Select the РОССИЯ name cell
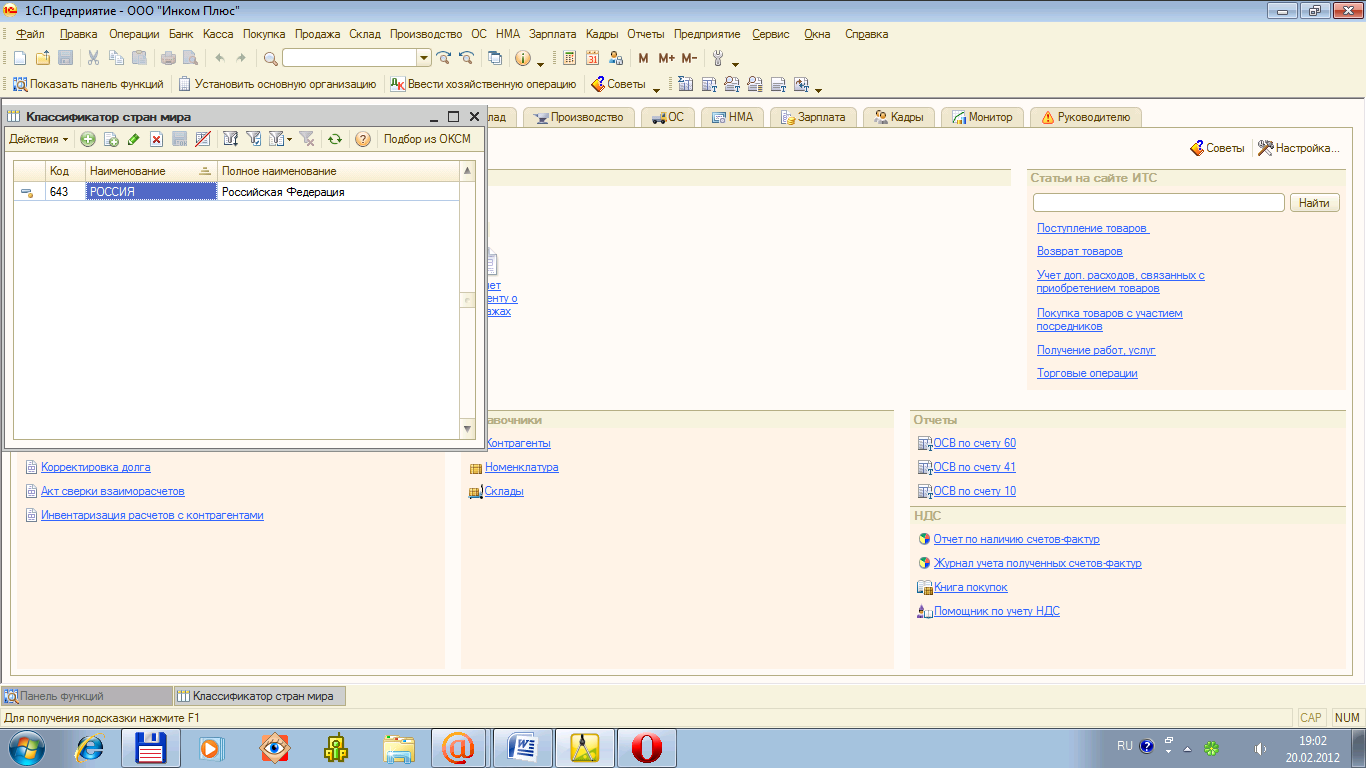Image resolution: width=1366 pixels, height=768 pixels. coord(151,191)
